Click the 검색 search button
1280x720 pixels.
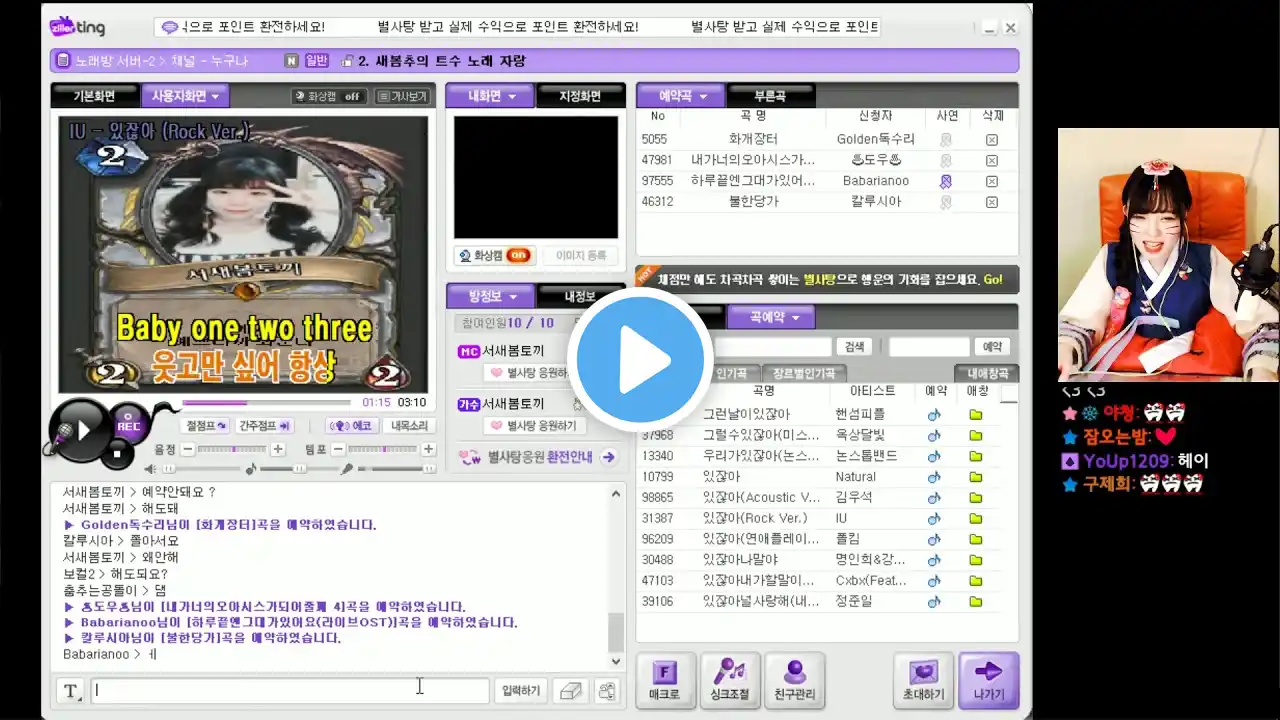click(x=854, y=347)
